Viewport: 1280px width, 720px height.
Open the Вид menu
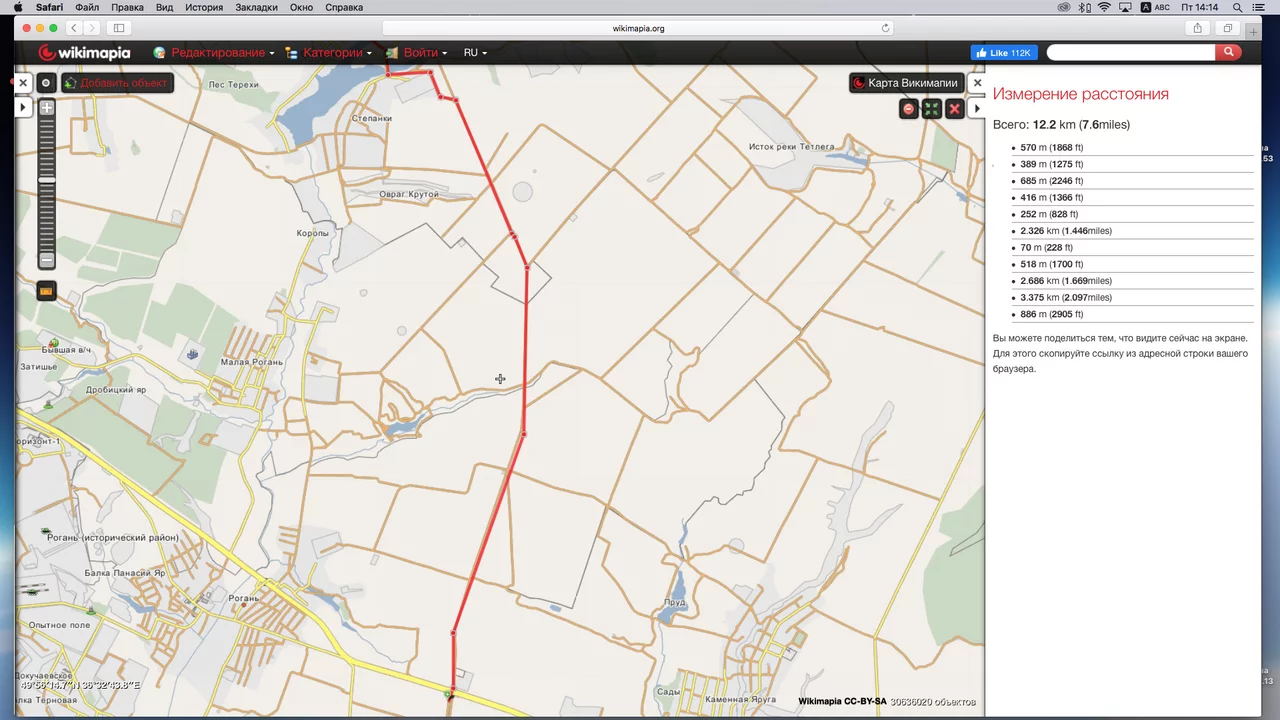[164, 7]
